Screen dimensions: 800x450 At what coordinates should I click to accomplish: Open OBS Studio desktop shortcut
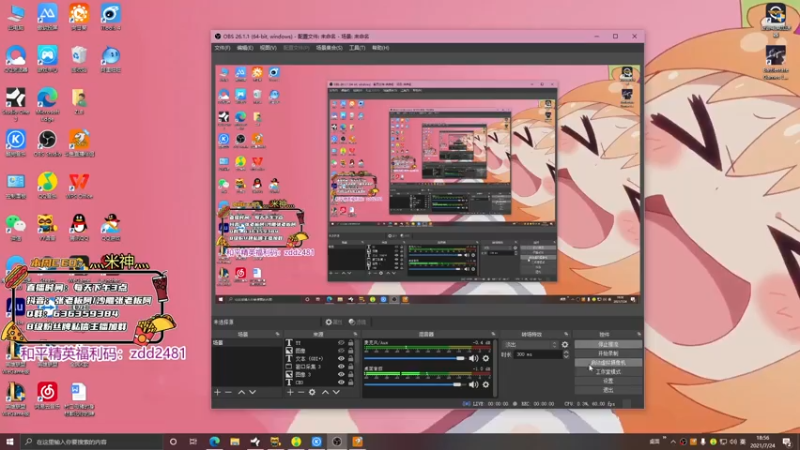click(x=47, y=143)
